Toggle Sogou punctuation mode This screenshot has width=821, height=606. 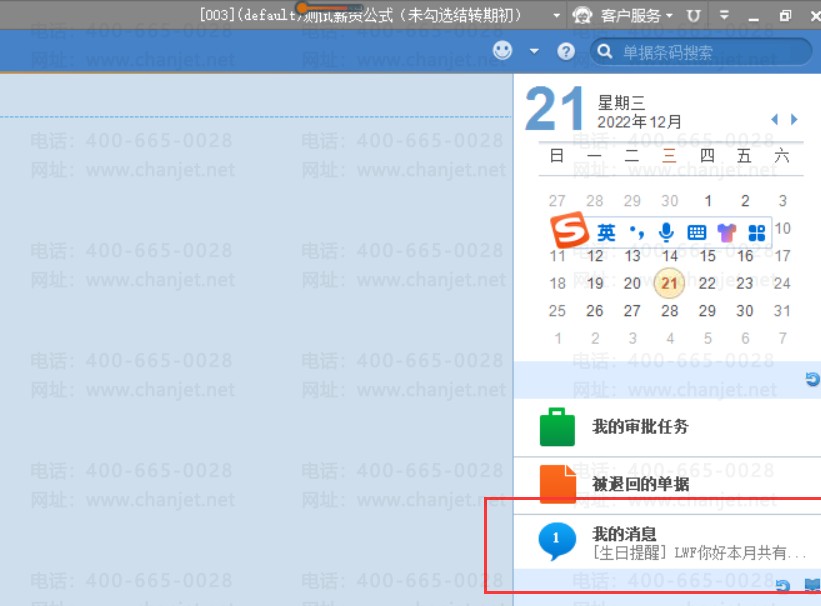(x=636, y=233)
